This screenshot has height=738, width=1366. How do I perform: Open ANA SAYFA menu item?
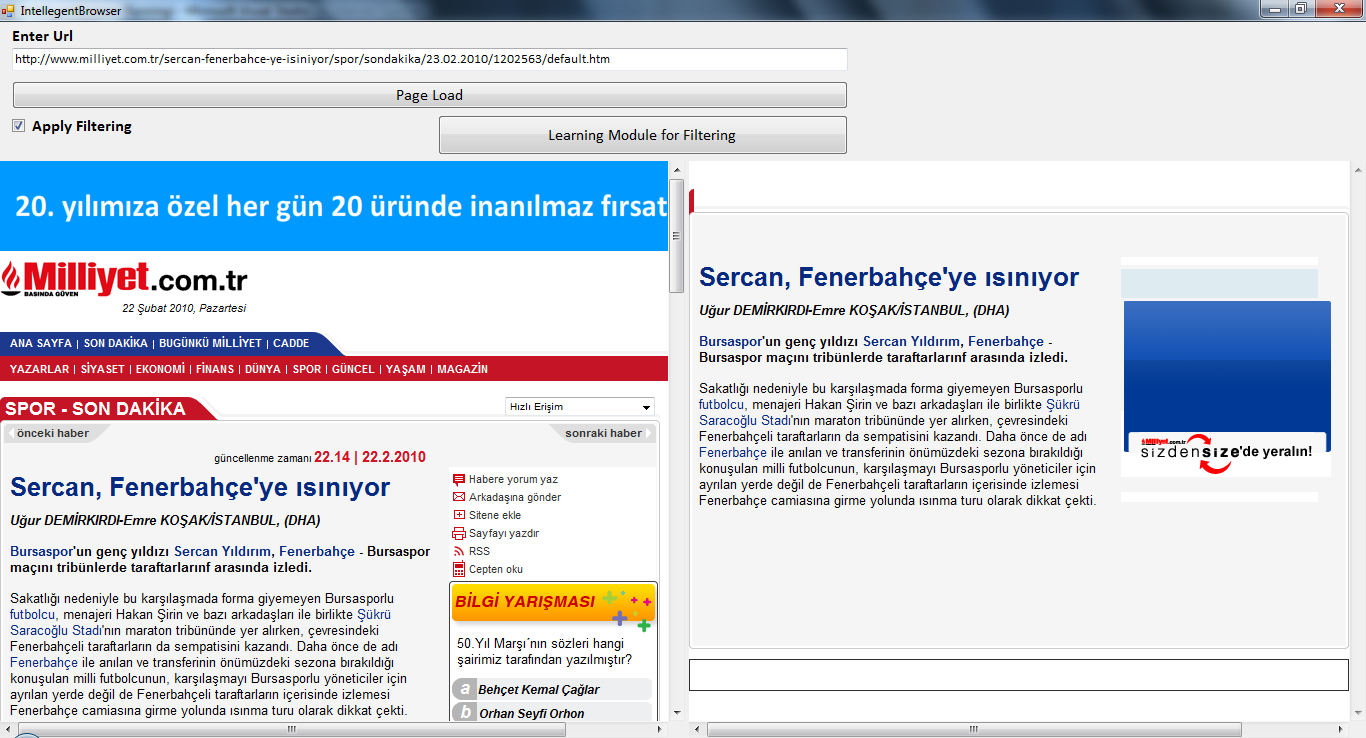pyautogui.click(x=41, y=343)
